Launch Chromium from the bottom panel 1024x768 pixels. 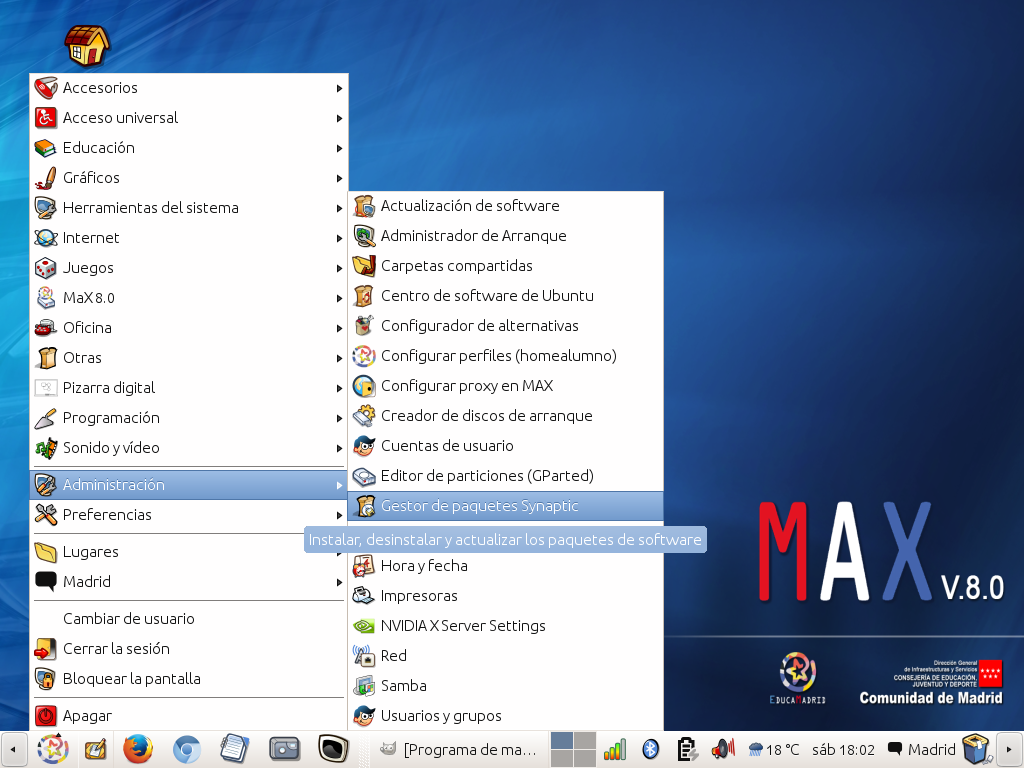click(186, 748)
